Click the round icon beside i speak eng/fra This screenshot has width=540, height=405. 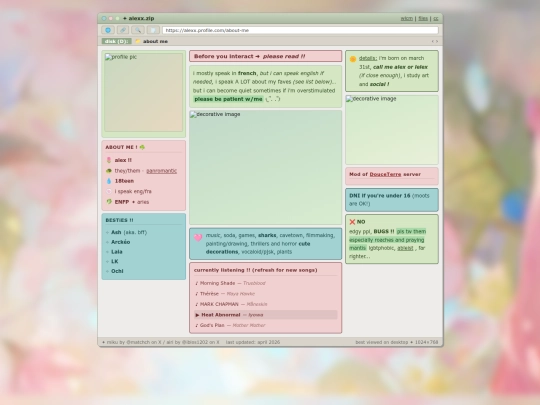109,191
